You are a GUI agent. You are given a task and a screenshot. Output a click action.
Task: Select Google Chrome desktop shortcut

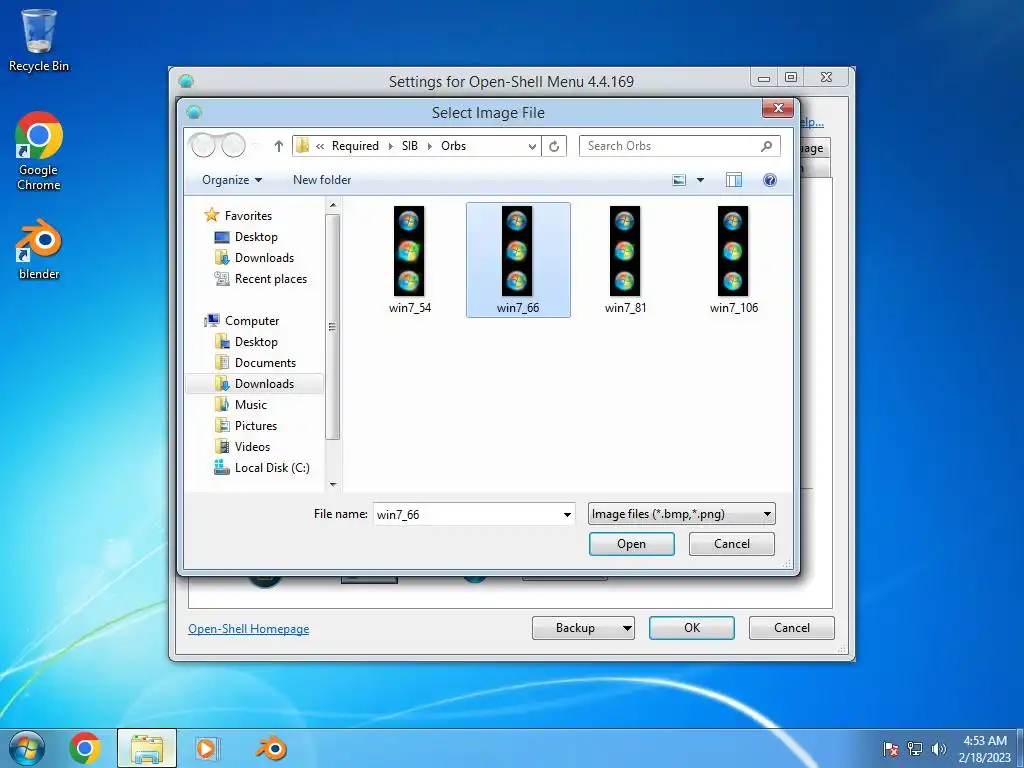point(39,152)
